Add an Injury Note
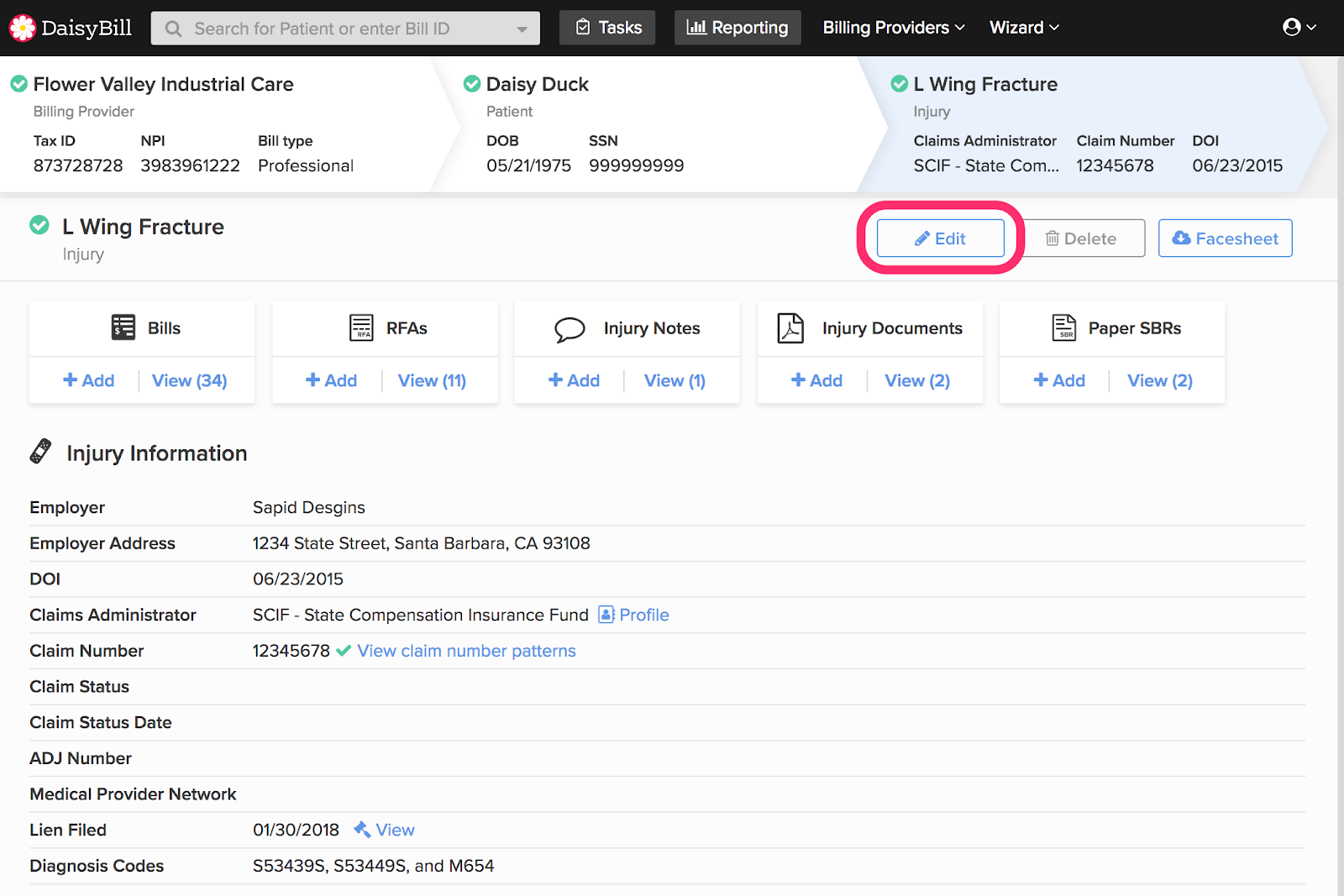This screenshot has height=896, width=1344. [x=574, y=380]
